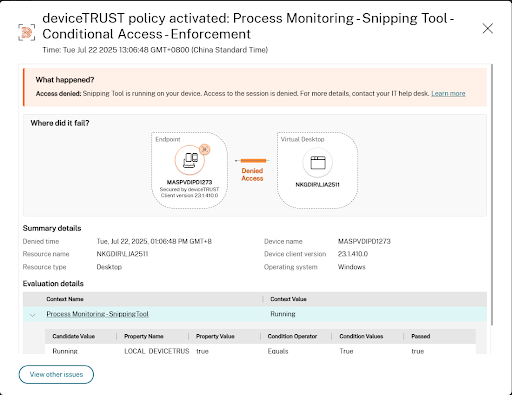The height and width of the screenshot is (395, 512).
Task: Click the Virtual Desktop window icon
Action: coord(318,163)
